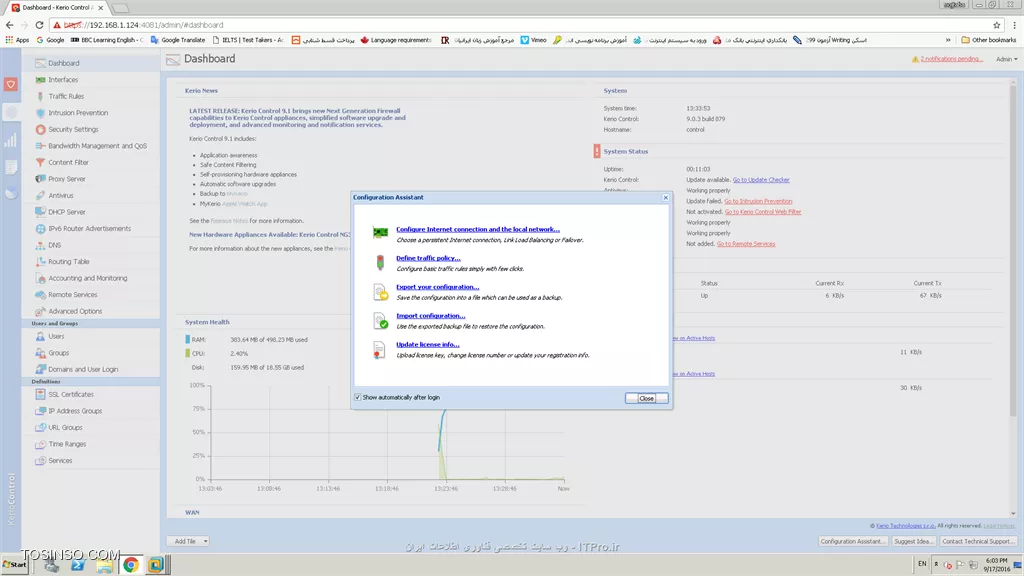This screenshot has width=1024, height=576.
Task: Bookmark this page with the star icon
Action: (997, 25)
